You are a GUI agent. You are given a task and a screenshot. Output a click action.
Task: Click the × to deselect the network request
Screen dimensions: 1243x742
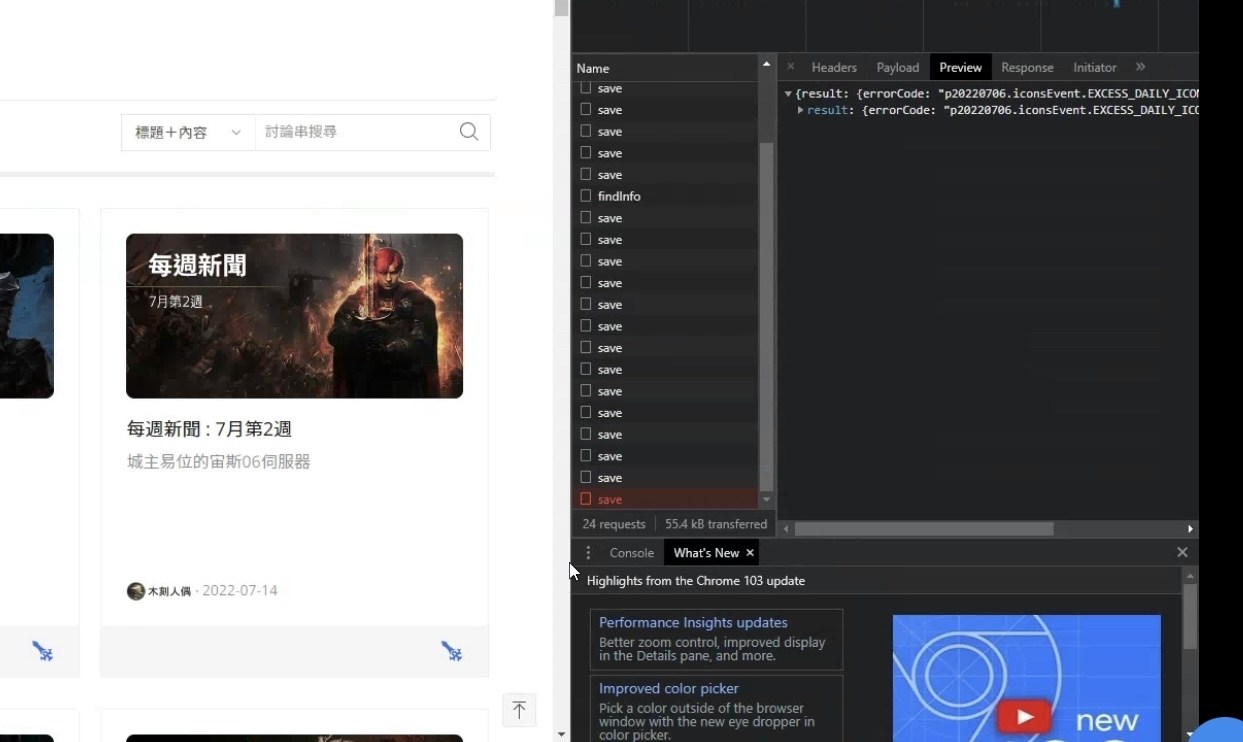[x=790, y=66]
